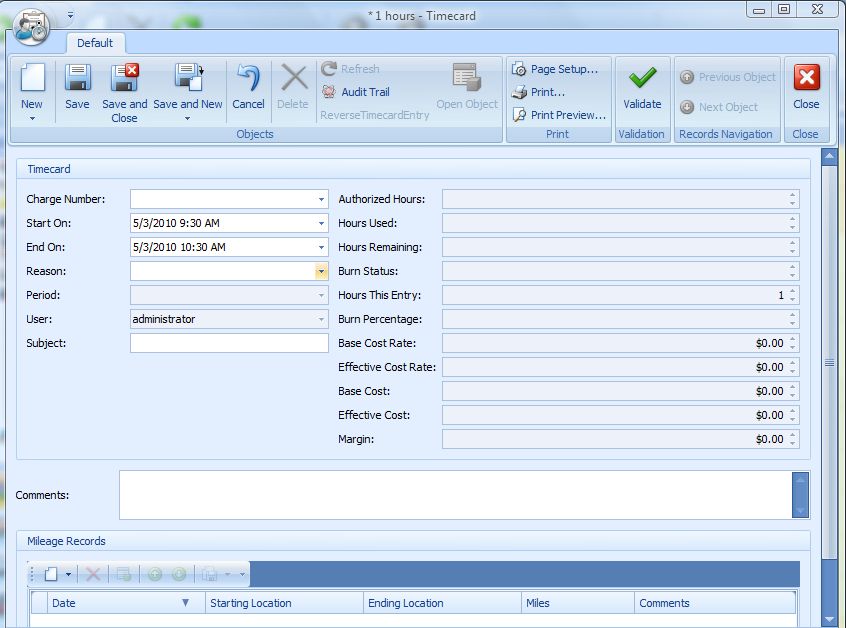Click the Subject input field
The width and height of the screenshot is (846, 628).
tap(229, 343)
